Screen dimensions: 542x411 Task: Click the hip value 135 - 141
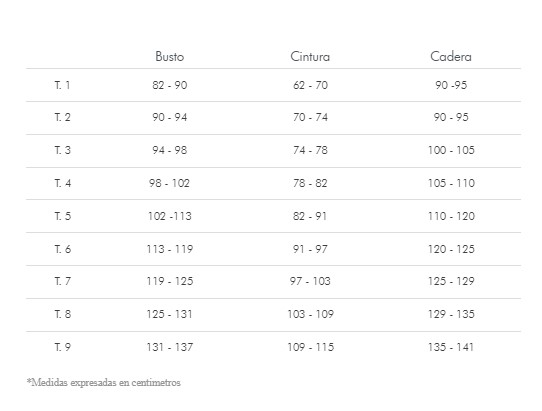(451, 347)
